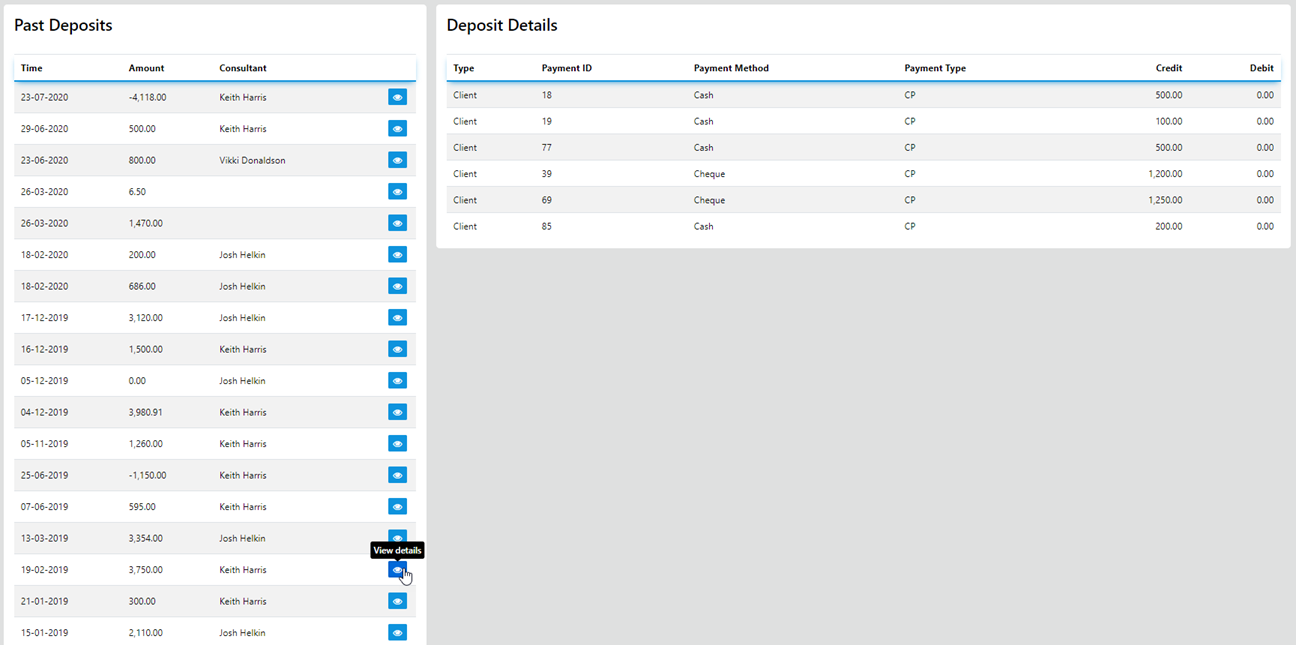Select Josh Helkin on the 05-12-2019 row
The image size is (1296, 645).
[x=242, y=381]
